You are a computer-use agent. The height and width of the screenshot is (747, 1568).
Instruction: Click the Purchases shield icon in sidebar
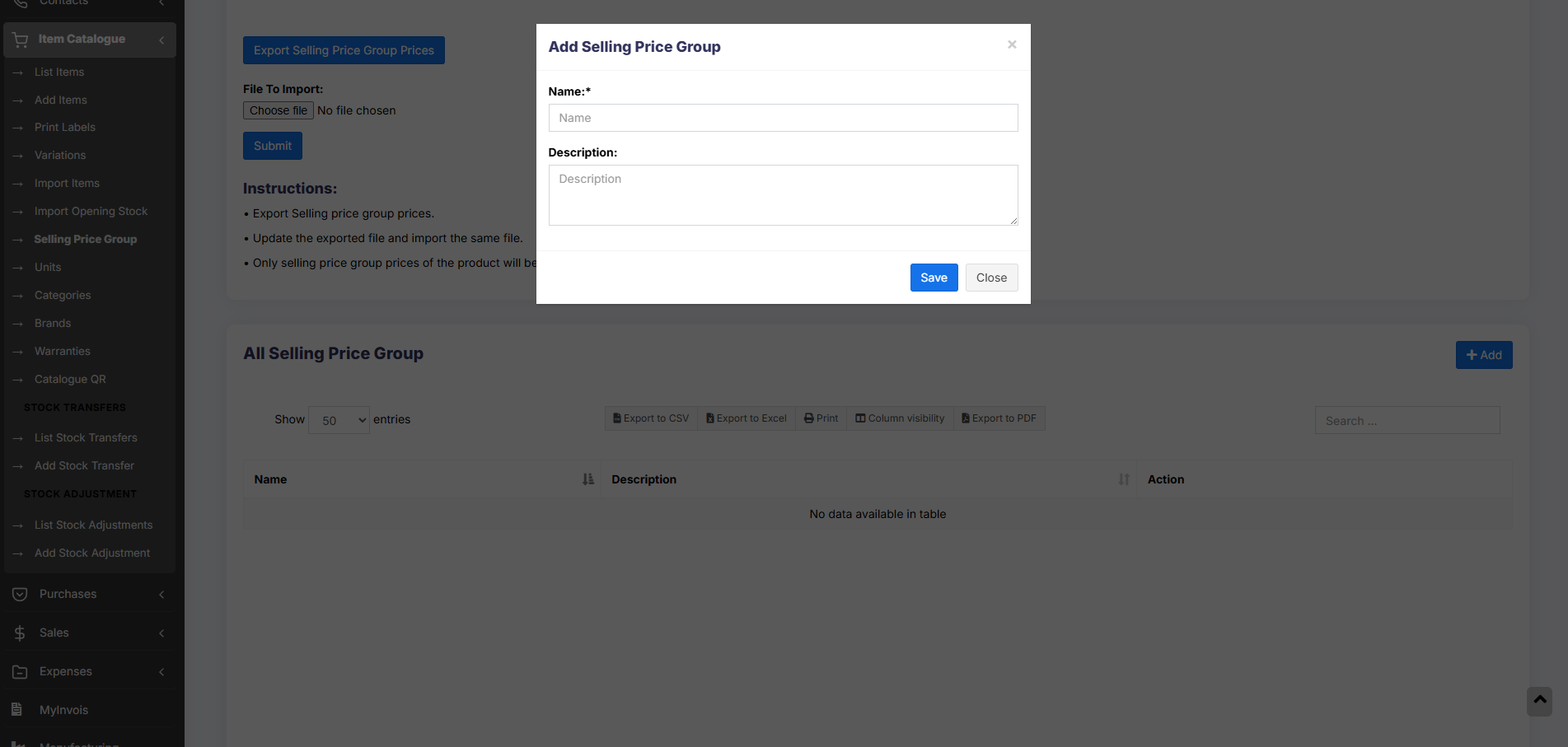(x=20, y=594)
